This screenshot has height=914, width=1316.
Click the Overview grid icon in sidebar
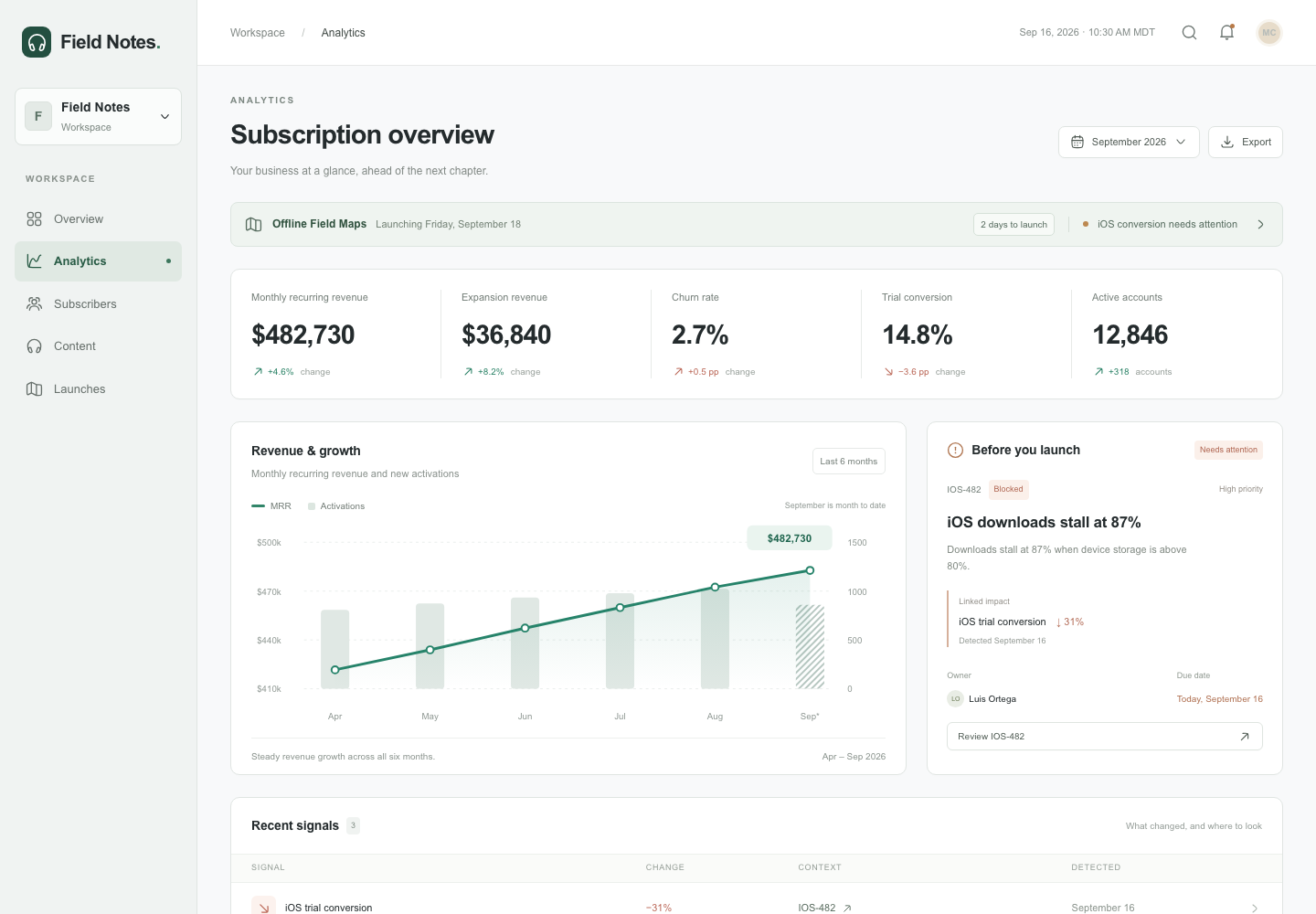coord(35,219)
